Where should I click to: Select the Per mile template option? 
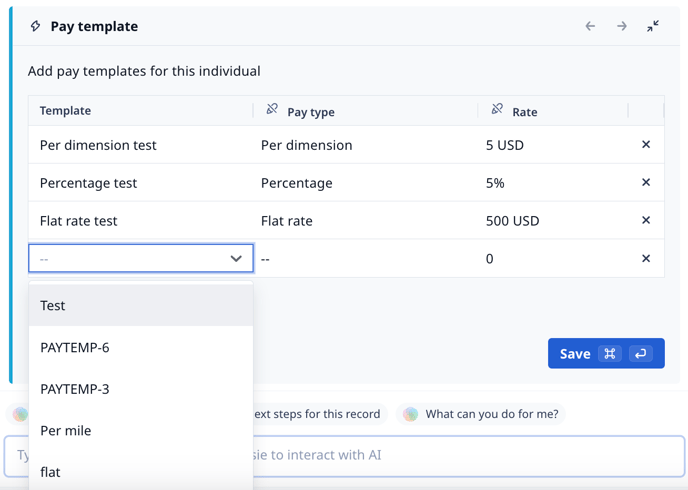140,431
